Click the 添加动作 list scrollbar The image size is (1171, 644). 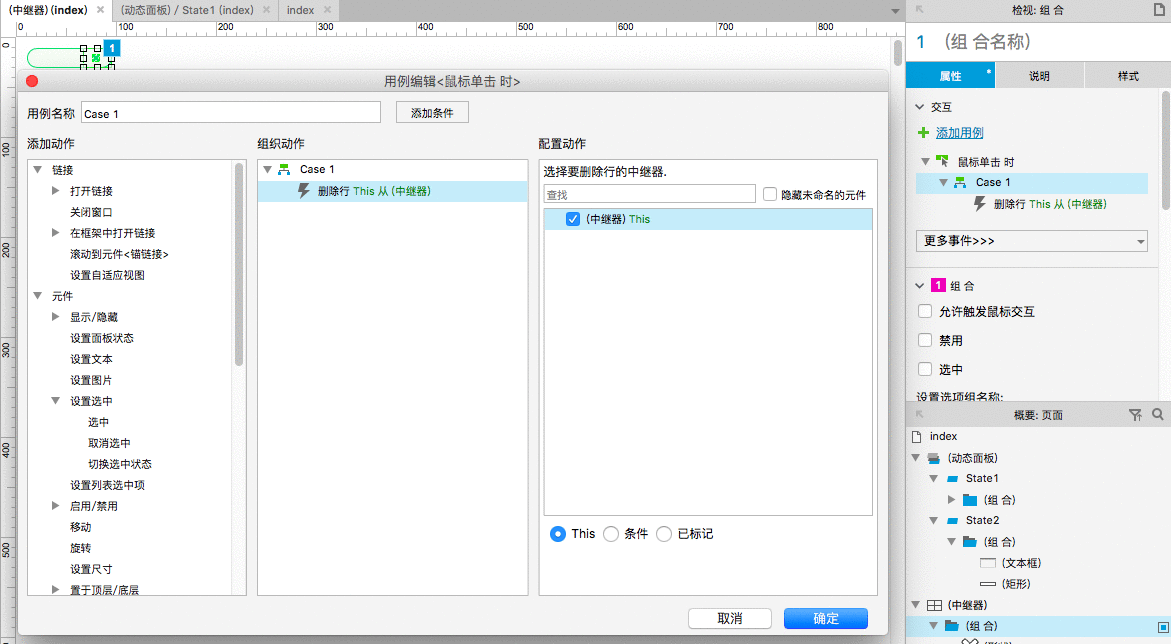[x=239, y=264]
